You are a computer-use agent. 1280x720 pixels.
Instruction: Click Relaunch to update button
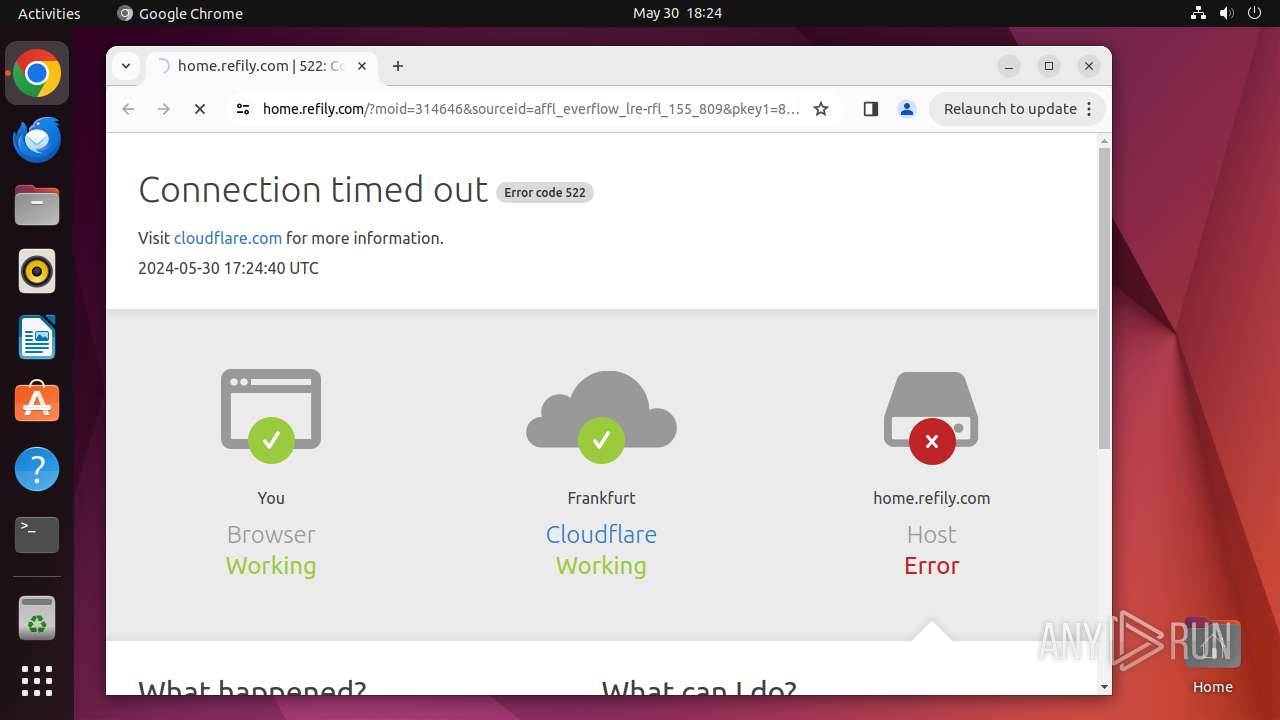(1010, 109)
